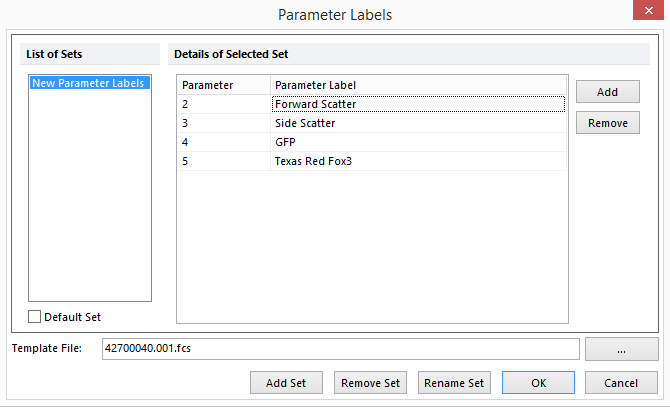The width and height of the screenshot is (670, 407).
Task: Close the Parameter Labels dialog window
Action: 645,14
